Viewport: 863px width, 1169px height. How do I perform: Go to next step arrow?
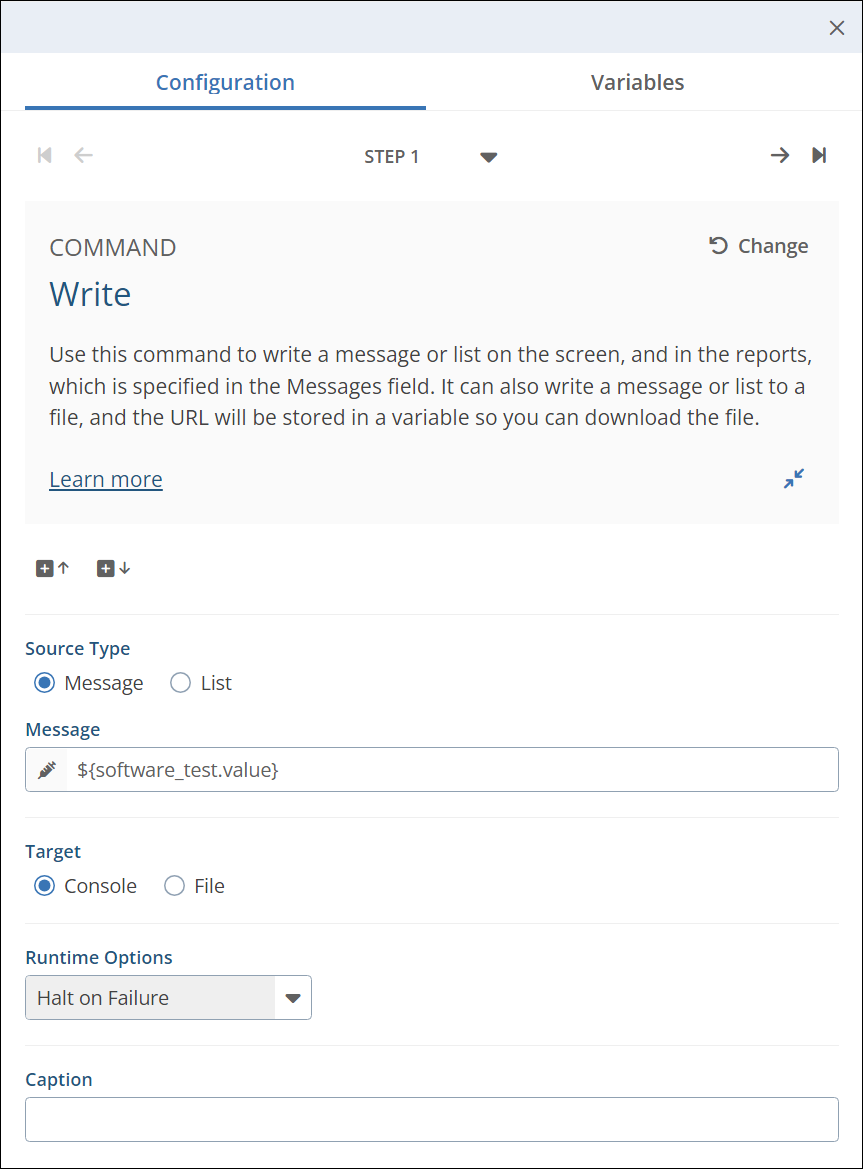coord(779,155)
